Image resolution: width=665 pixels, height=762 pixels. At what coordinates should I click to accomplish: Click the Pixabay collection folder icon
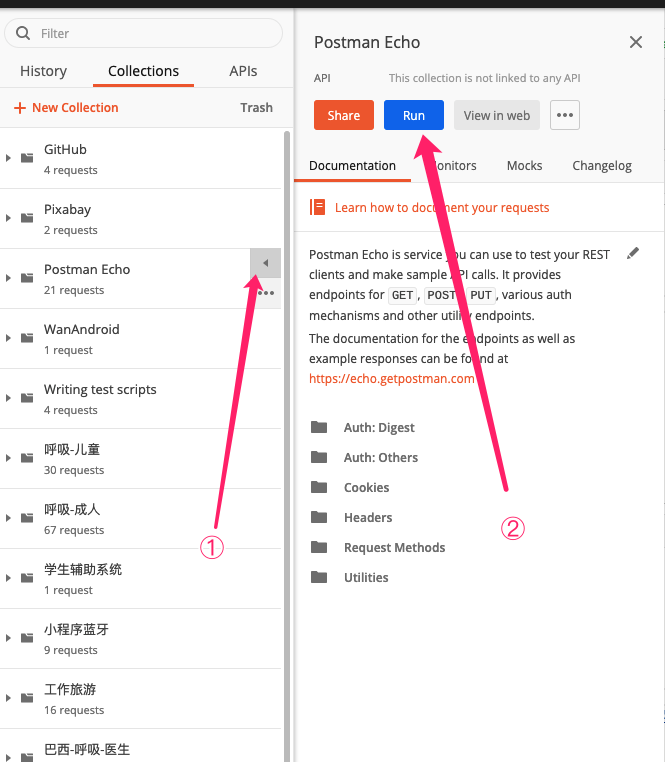[x=27, y=218]
